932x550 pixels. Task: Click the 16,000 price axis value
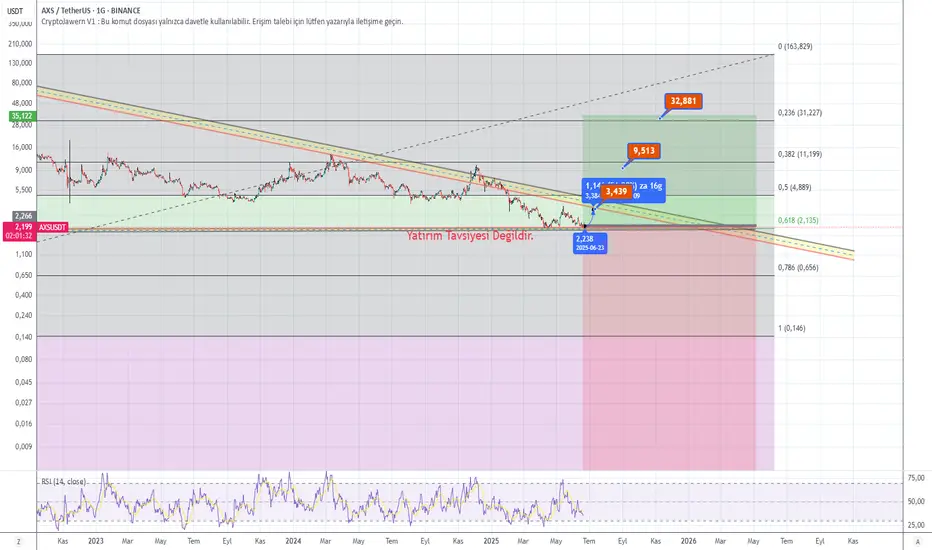(23, 147)
